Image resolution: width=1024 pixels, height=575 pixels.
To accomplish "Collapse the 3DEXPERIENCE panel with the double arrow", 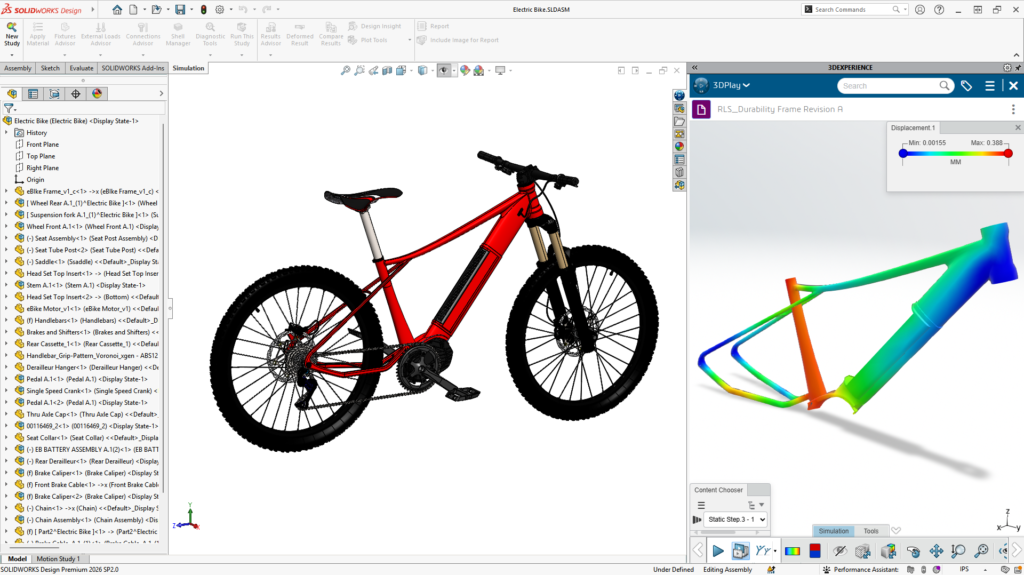I will pyautogui.click(x=695, y=67).
